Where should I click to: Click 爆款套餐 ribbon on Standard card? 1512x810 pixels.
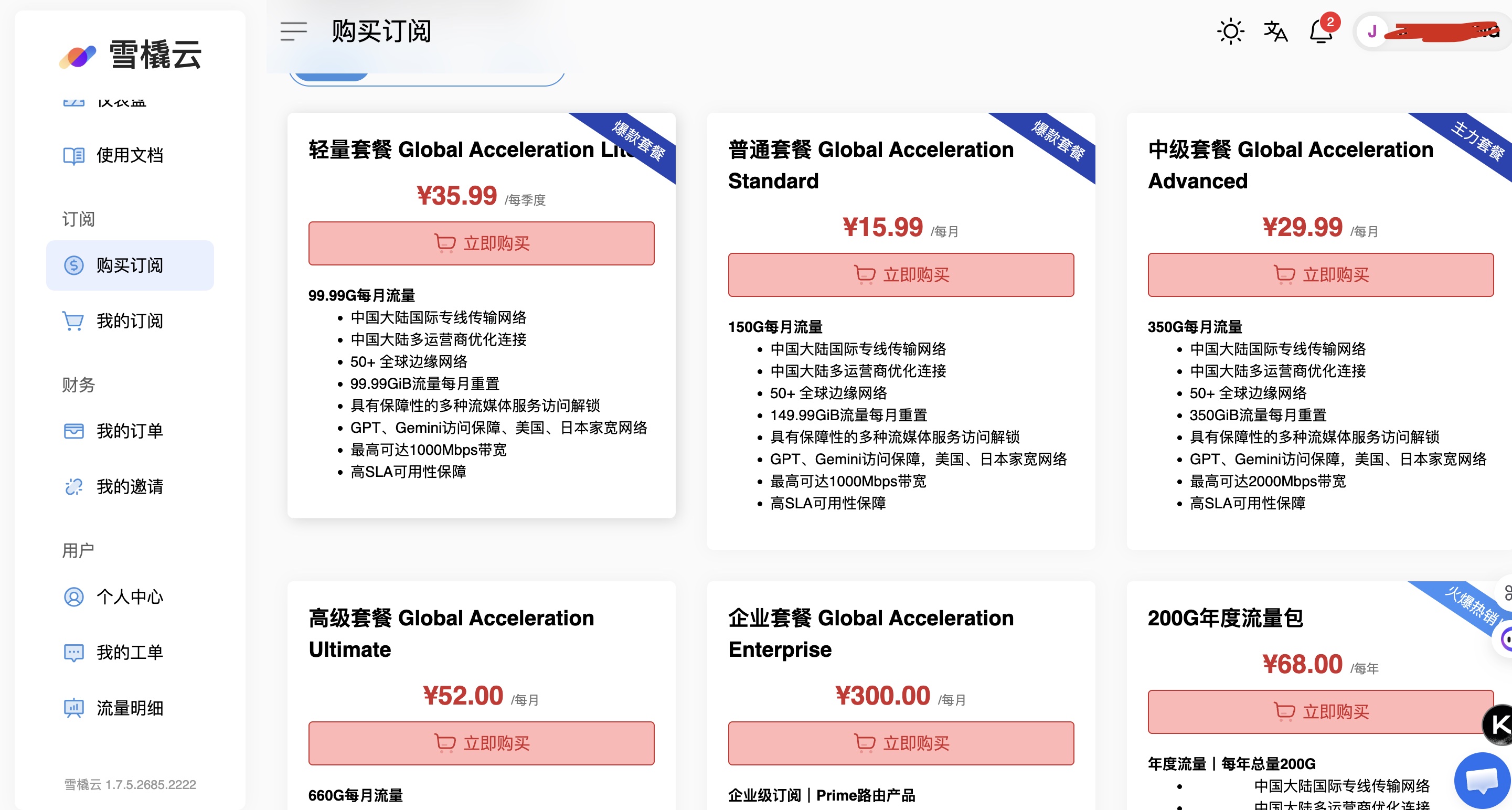point(1059,141)
